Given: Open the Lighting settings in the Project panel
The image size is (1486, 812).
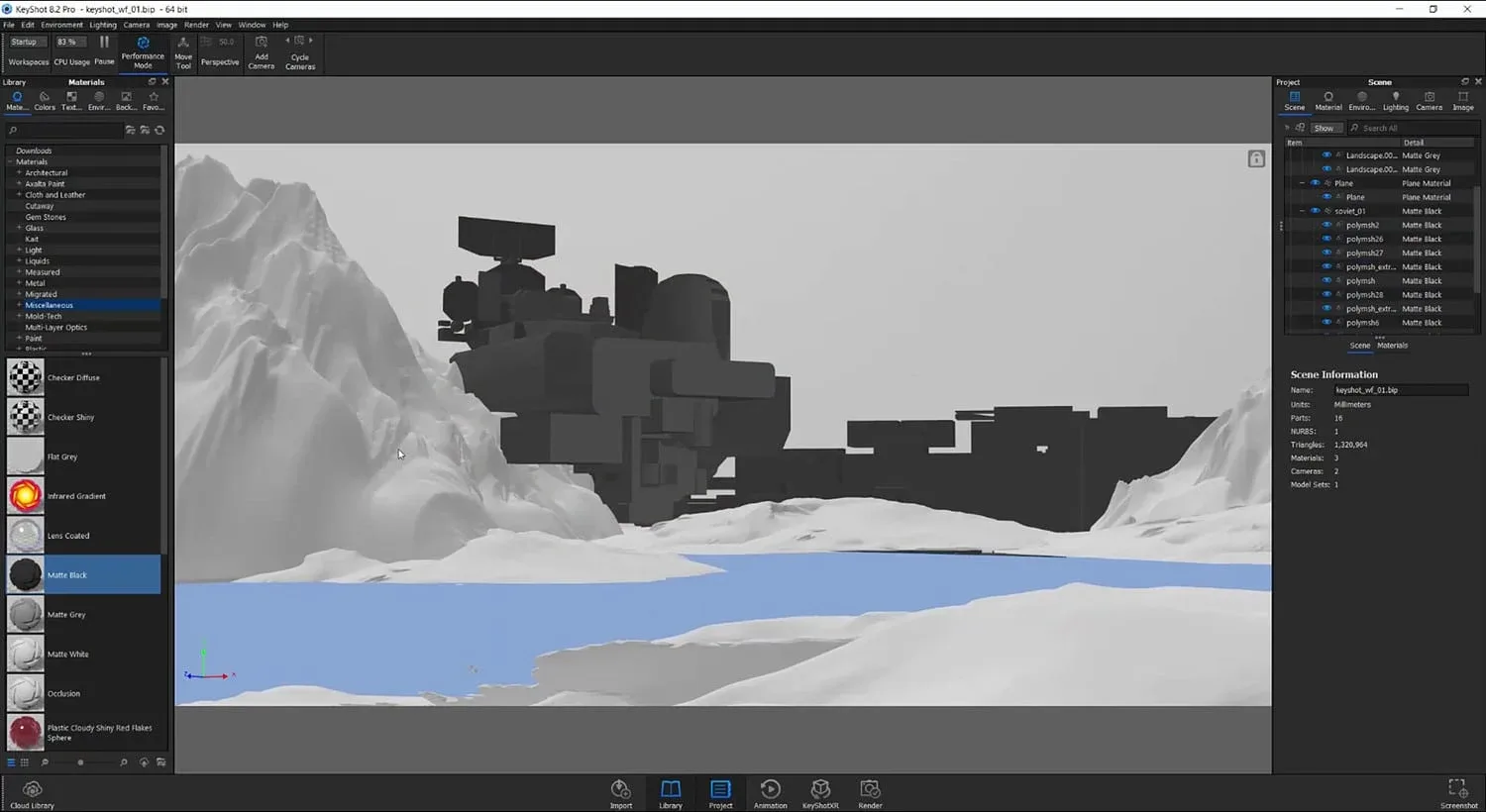Looking at the screenshot, I should click(1395, 99).
